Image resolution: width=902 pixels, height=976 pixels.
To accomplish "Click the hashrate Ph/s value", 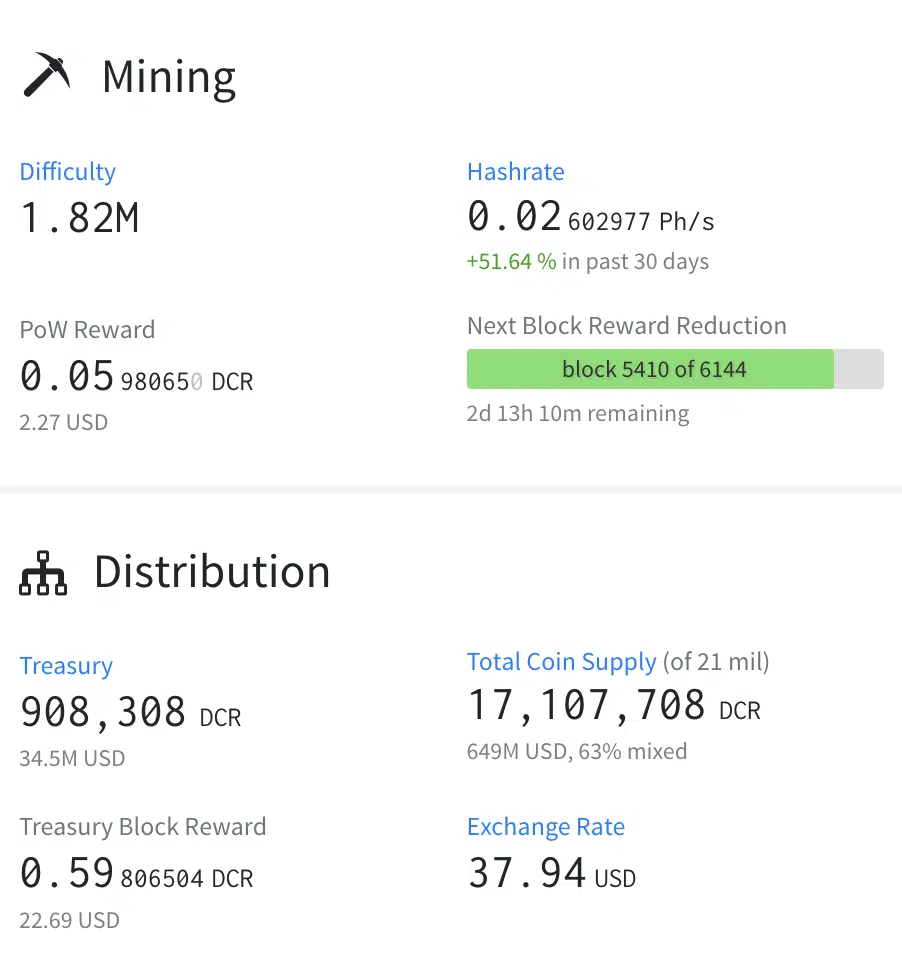I will 590,217.
